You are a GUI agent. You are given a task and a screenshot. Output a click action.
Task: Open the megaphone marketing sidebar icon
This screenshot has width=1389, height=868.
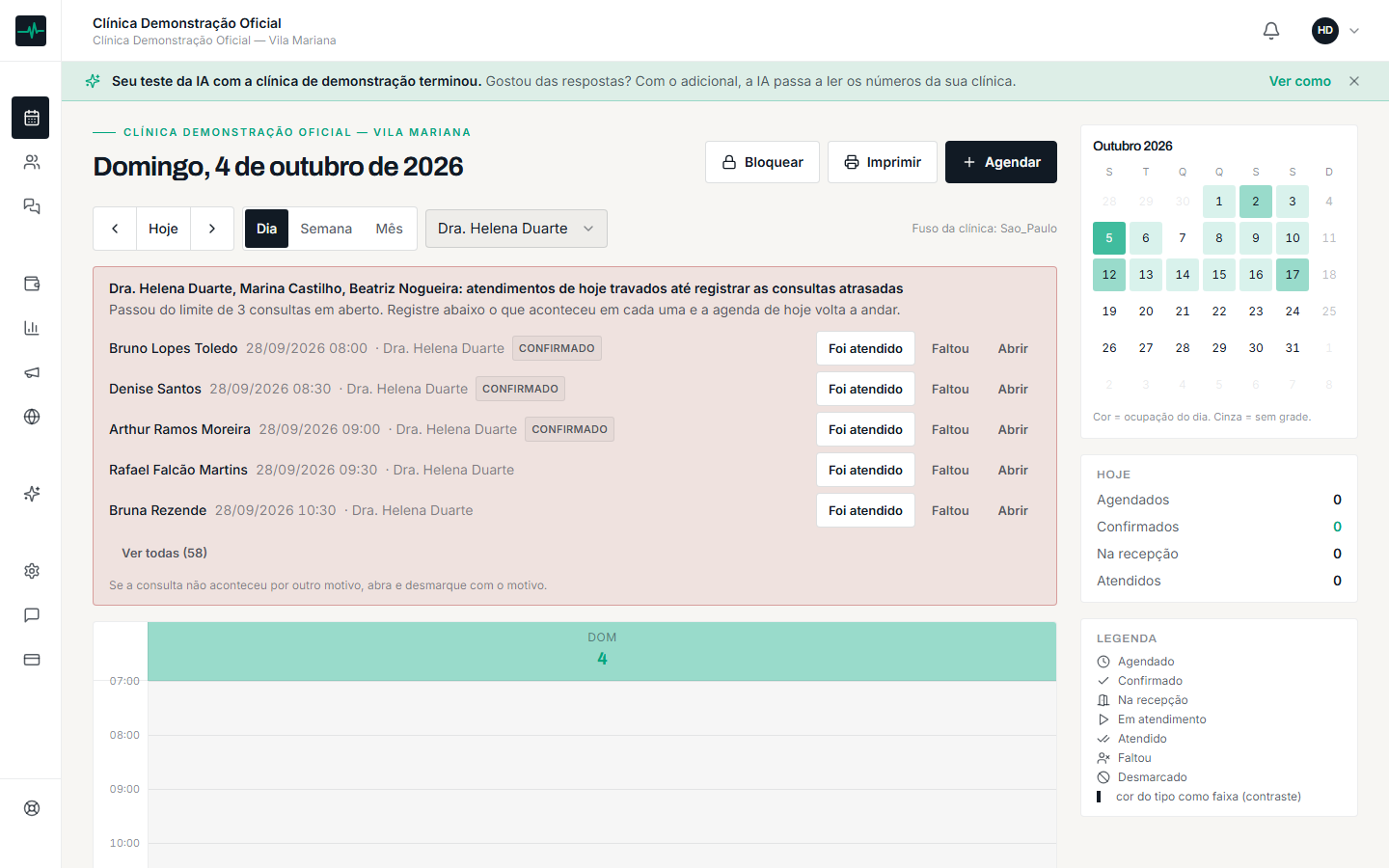coord(32,372)
